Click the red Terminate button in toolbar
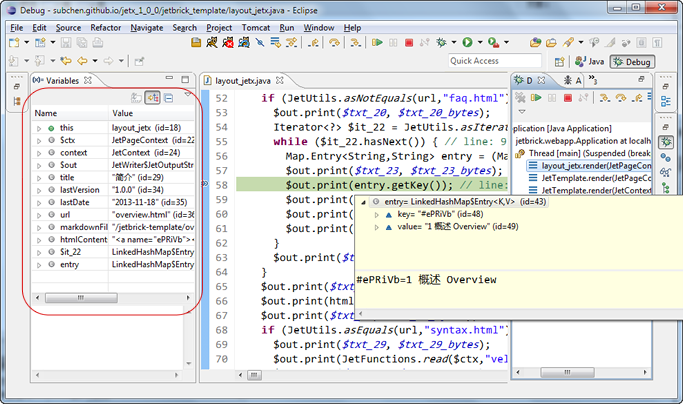The height and width of the screenshot is (404, 683). [409, 43]
